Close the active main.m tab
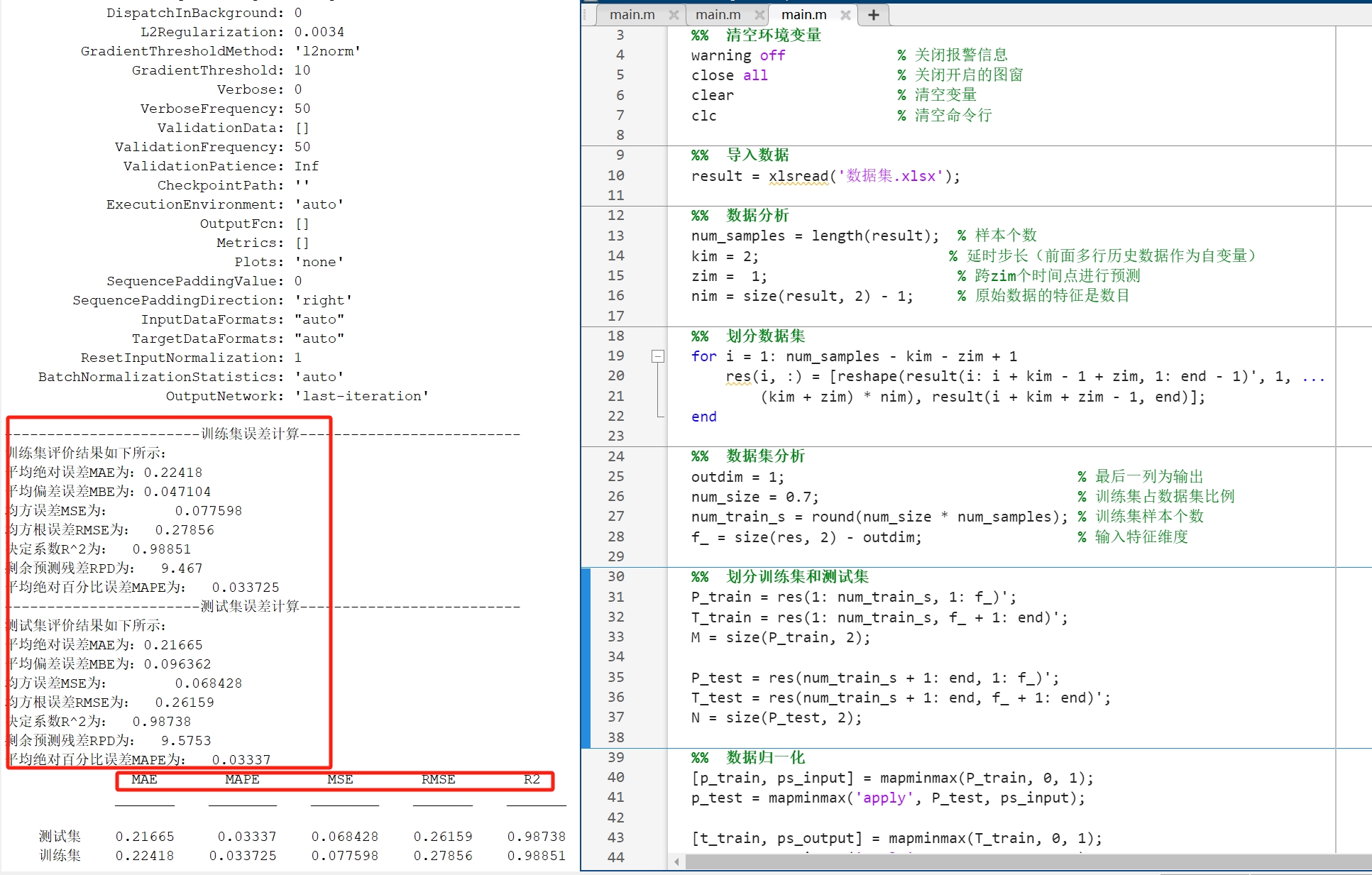The image size is (1372, 875). [x=845, y=14]
